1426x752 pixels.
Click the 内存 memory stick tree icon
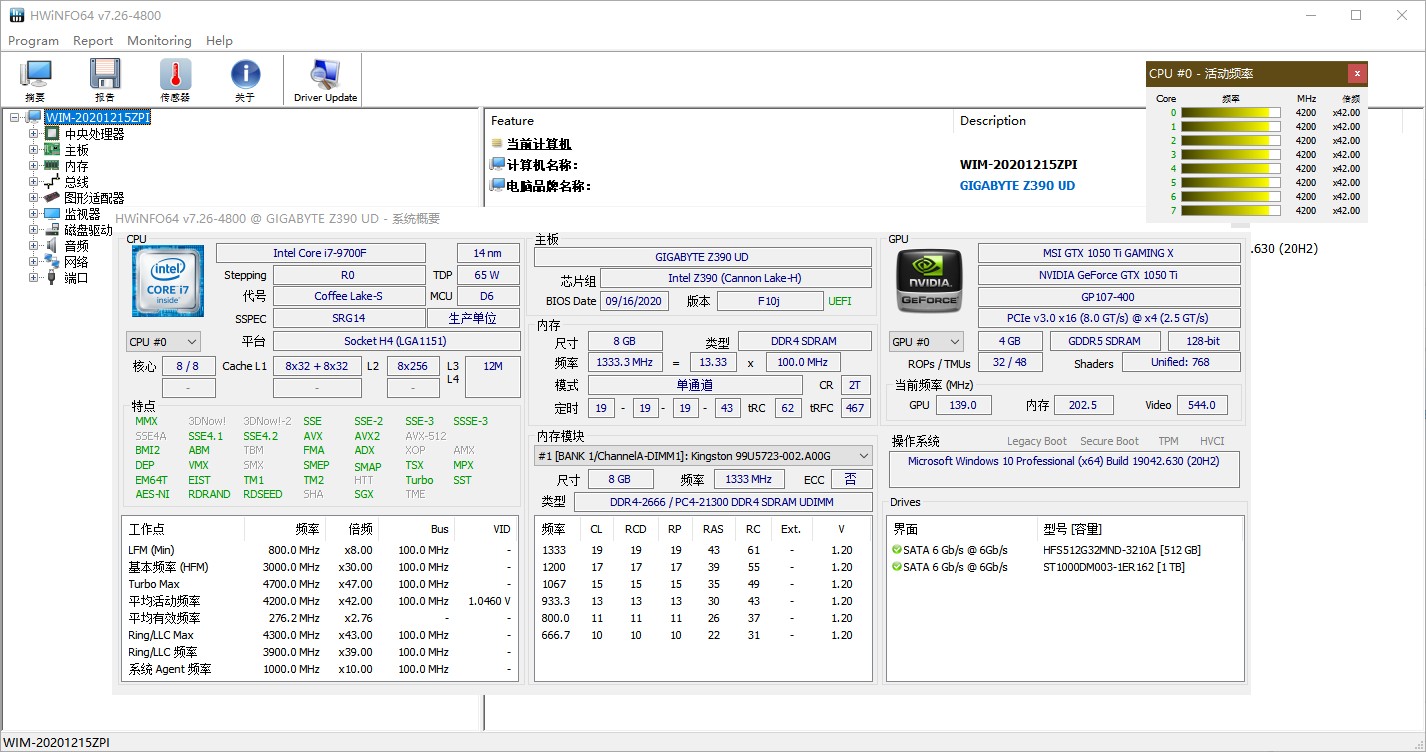tap(52, 166)
